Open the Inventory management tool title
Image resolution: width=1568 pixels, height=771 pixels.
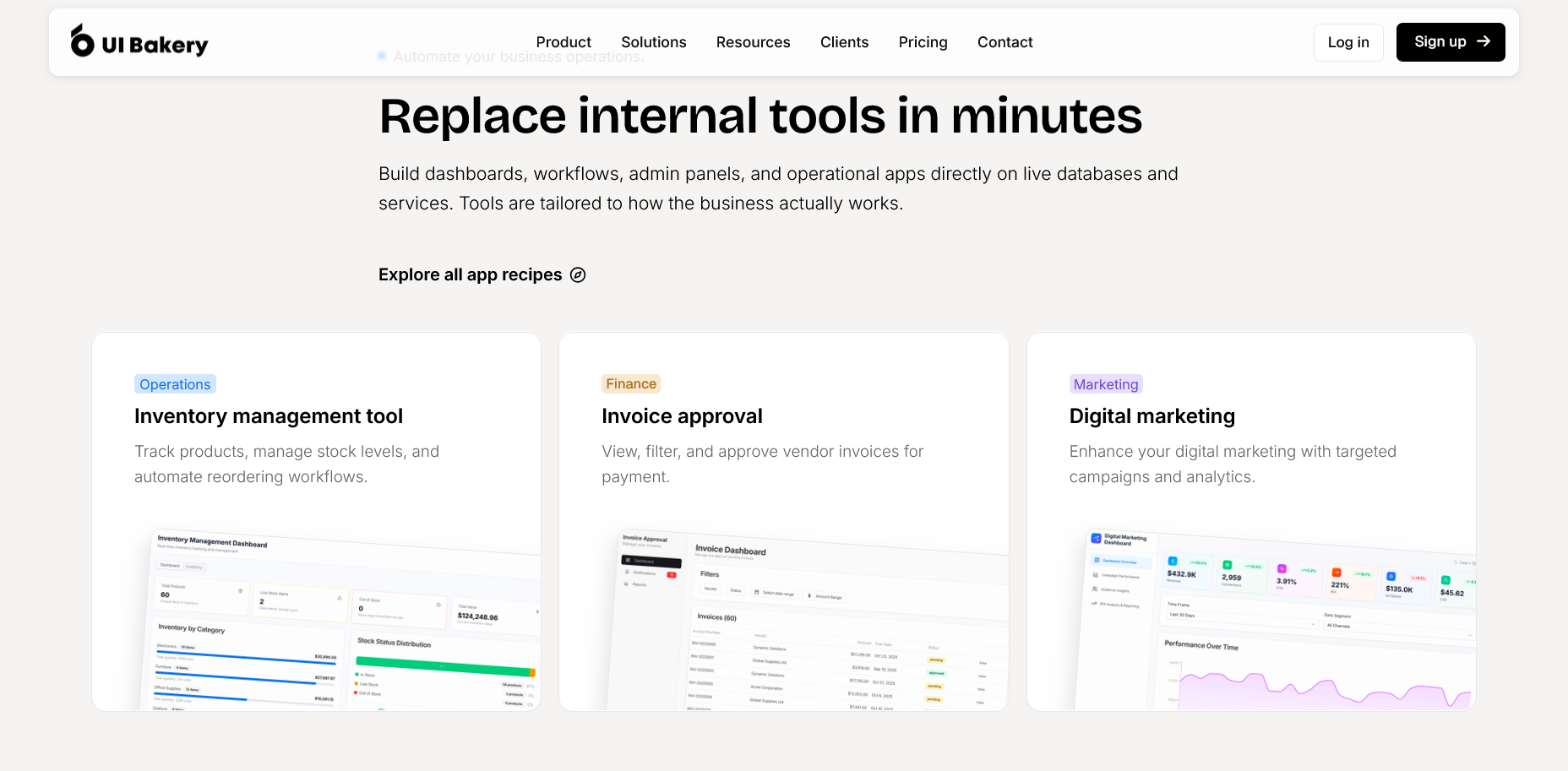coord(269,416)
